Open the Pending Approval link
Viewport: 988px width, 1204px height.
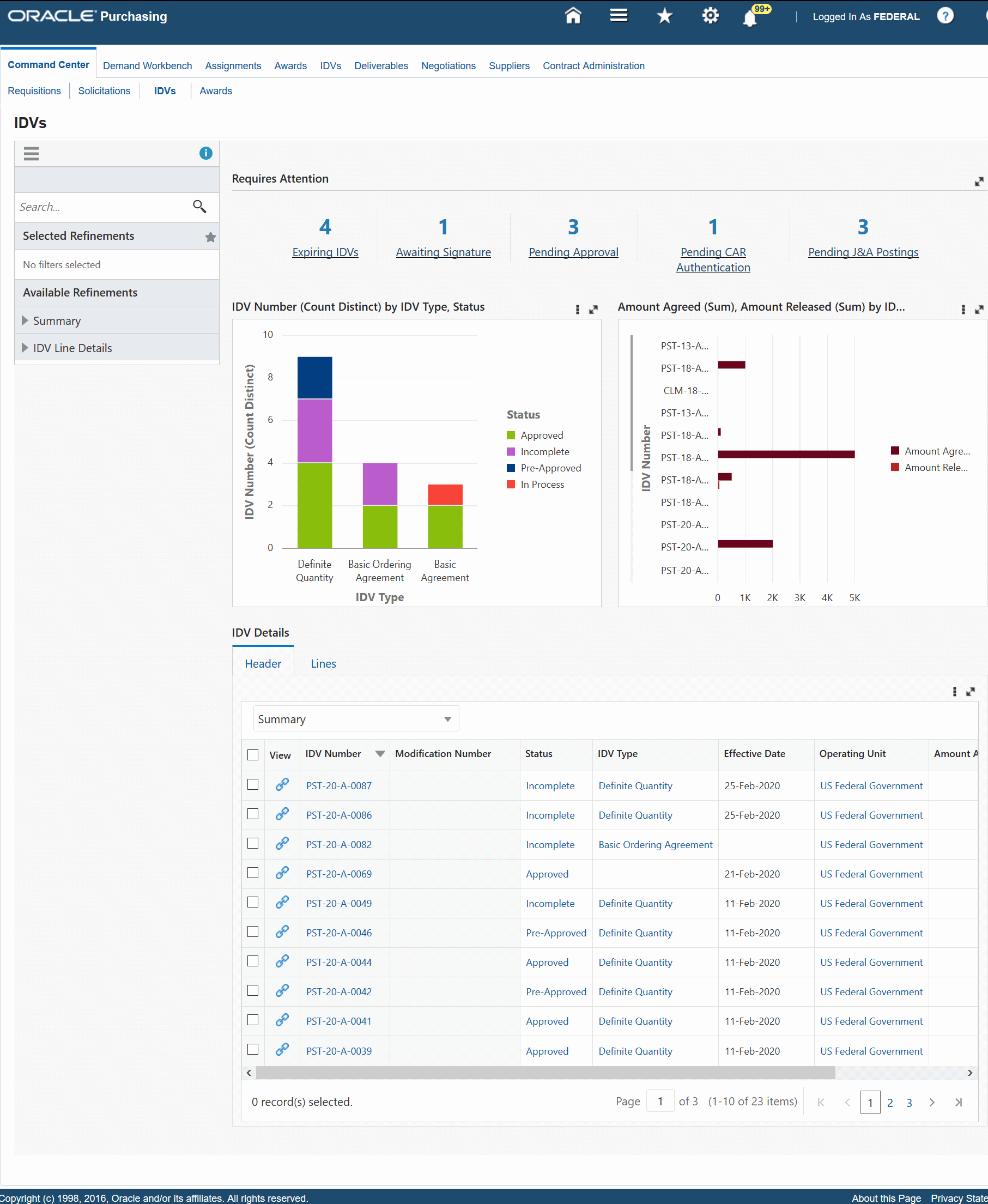click(x=573, y=252)
